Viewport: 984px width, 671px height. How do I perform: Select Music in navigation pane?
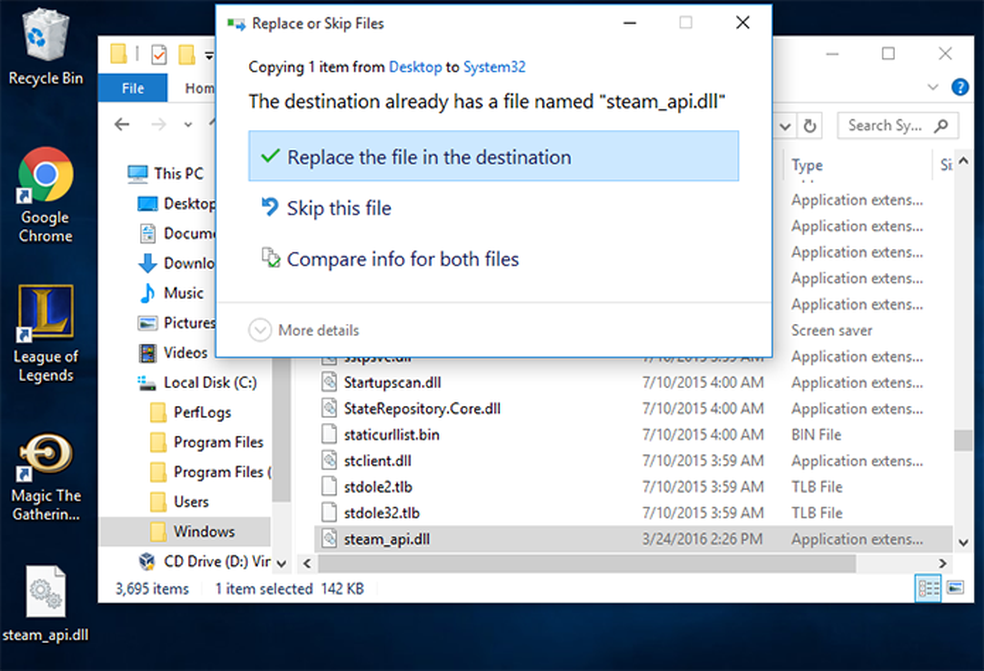click(x=171, y=293)
